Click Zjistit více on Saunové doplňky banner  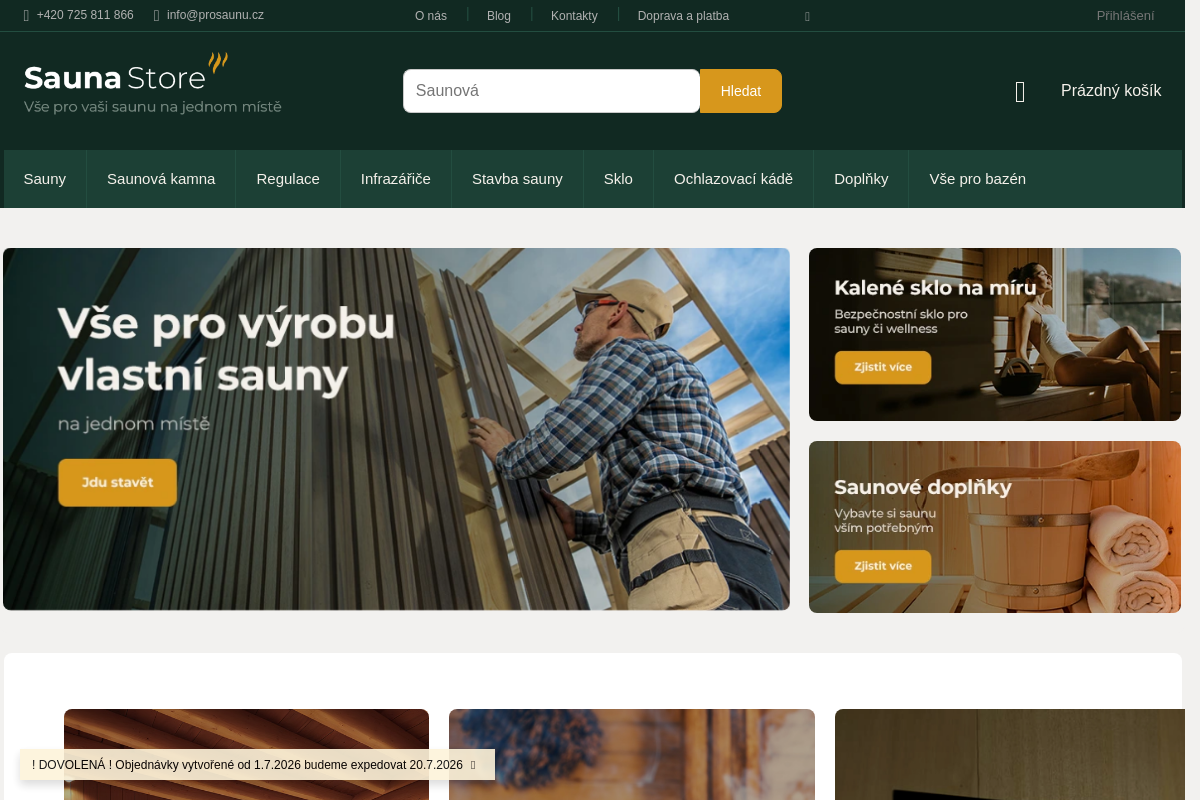pos(883,566)
